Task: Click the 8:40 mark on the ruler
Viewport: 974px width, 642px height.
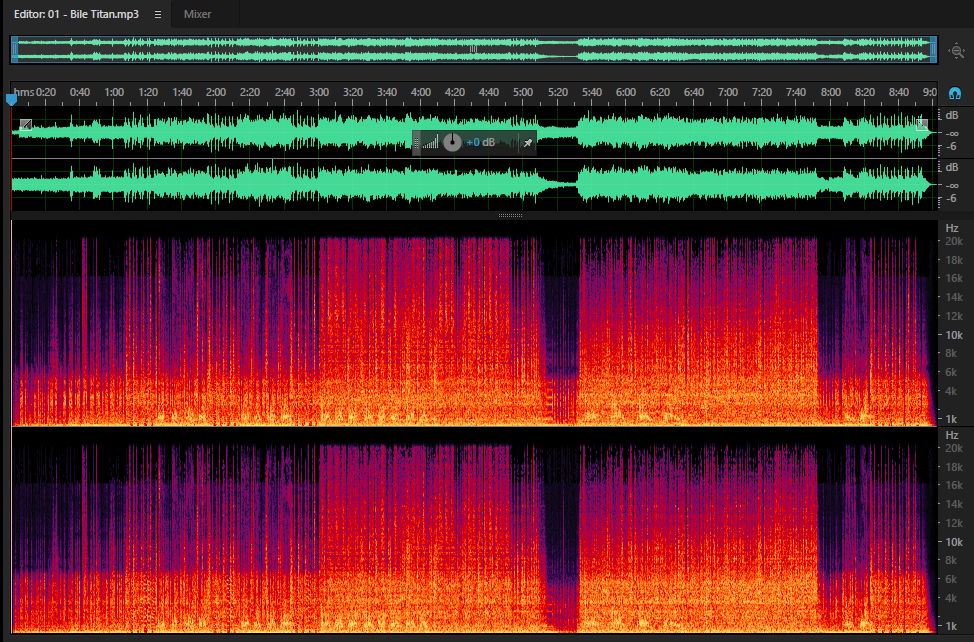Action: click(x=899, y=93)
